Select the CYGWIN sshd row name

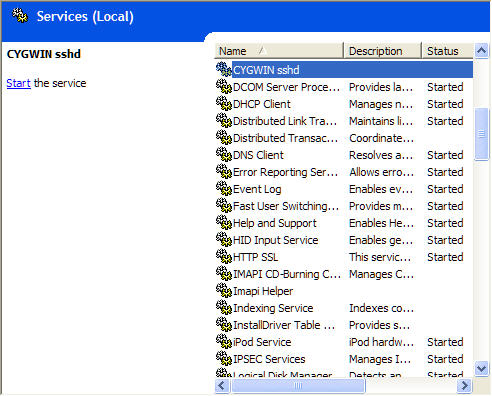pyautogui.click(x=266, y=70)
